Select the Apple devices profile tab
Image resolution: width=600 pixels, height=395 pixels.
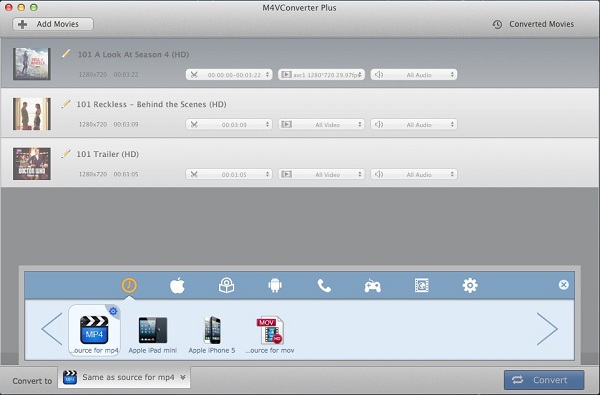177,286
